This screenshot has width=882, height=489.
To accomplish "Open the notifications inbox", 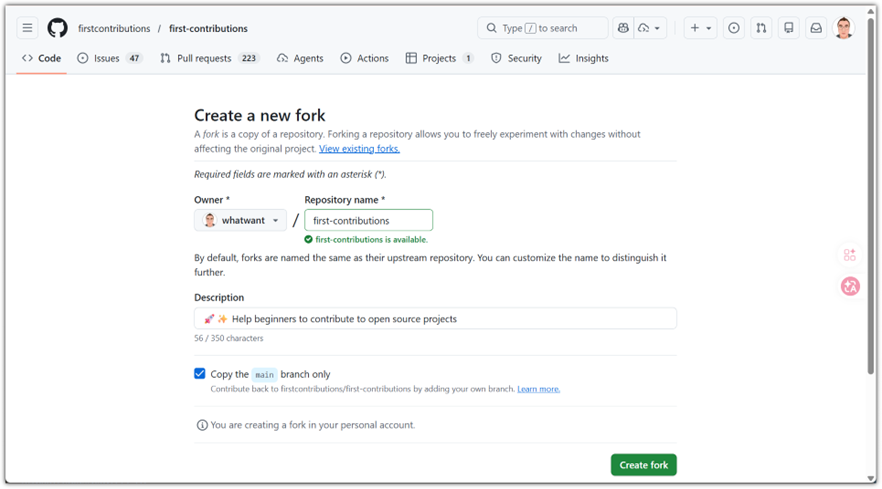I will pos(816,28).
